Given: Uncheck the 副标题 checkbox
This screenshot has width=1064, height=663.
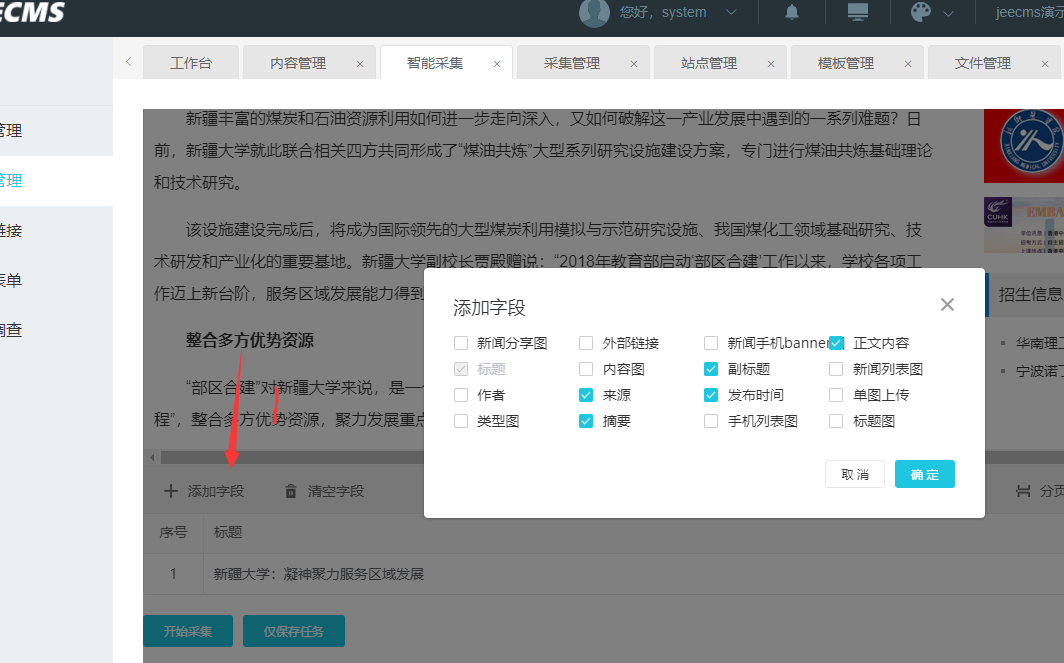Looking at the screenshot, I should [x=710, y=369].
